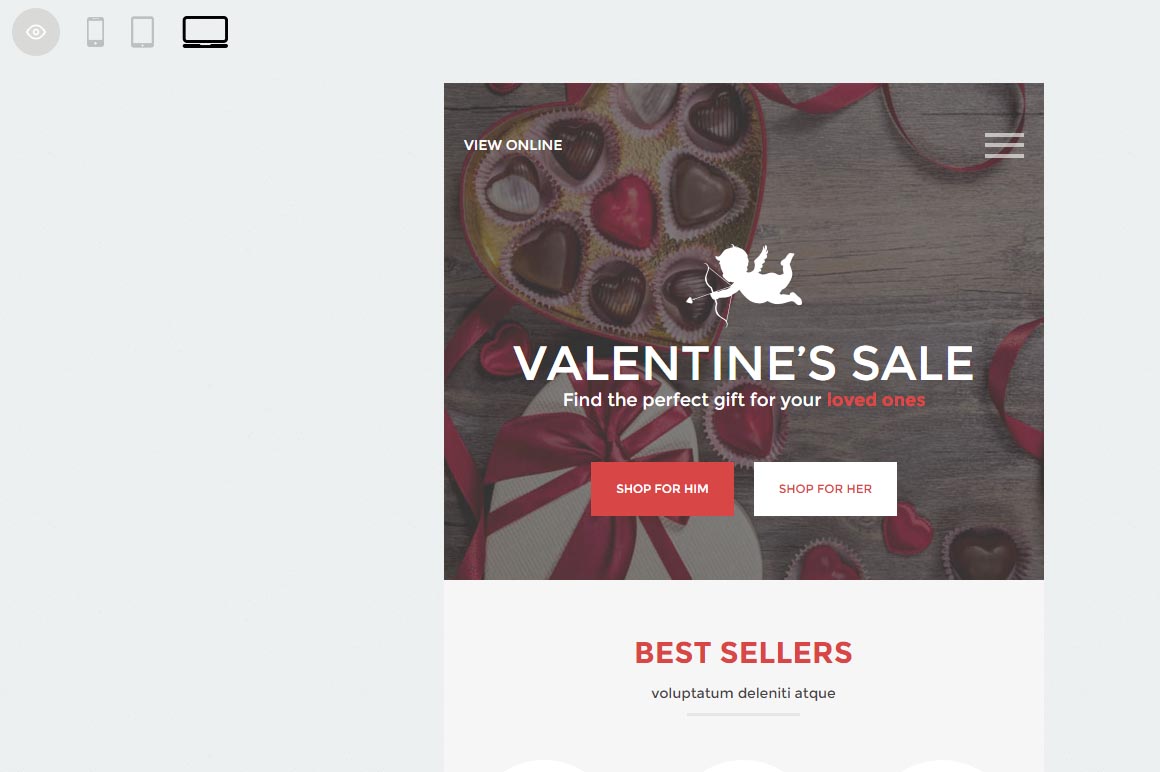Switch to tablet preview mode

143,32
